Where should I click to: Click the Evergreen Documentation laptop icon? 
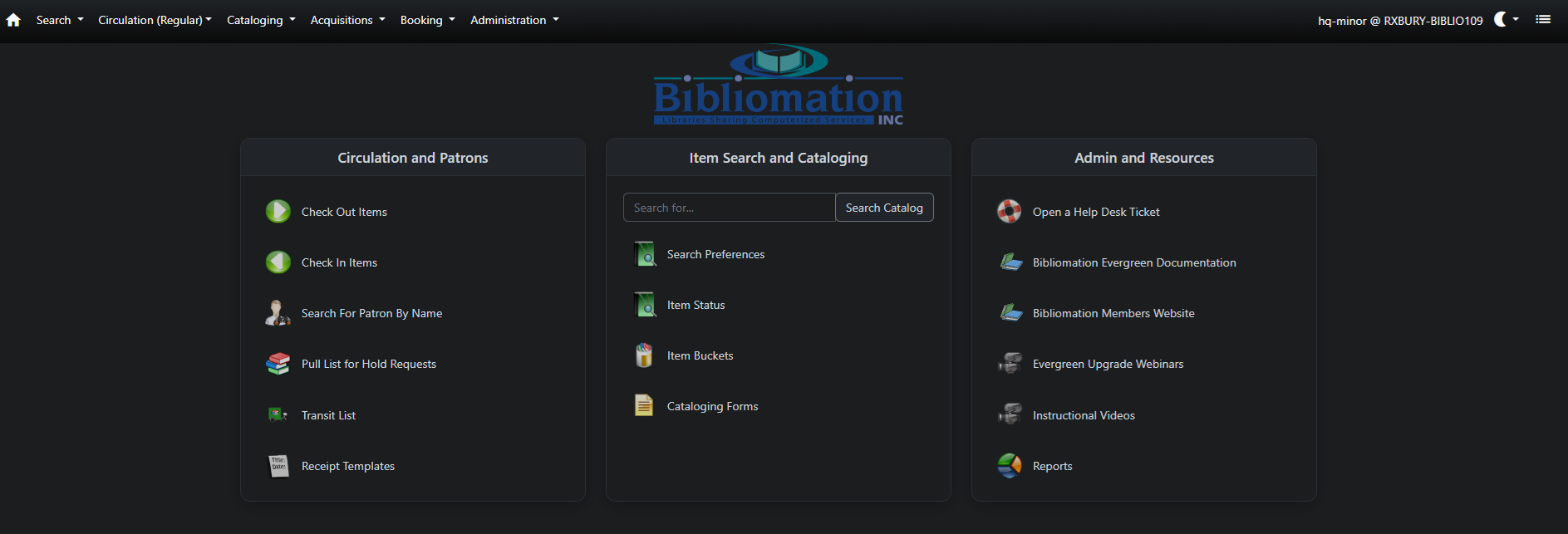(x=1010, y=262)
